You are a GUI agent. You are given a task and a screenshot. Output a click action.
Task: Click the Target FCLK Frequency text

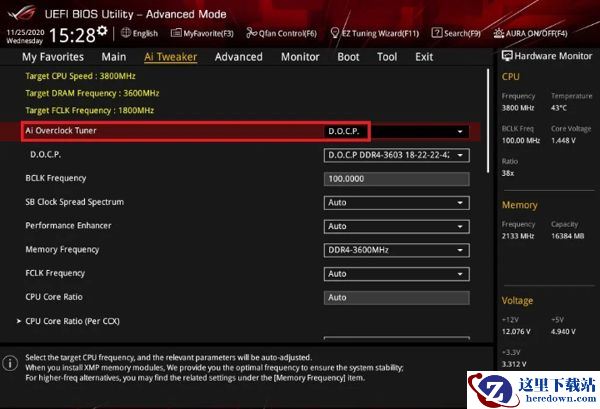90,110
